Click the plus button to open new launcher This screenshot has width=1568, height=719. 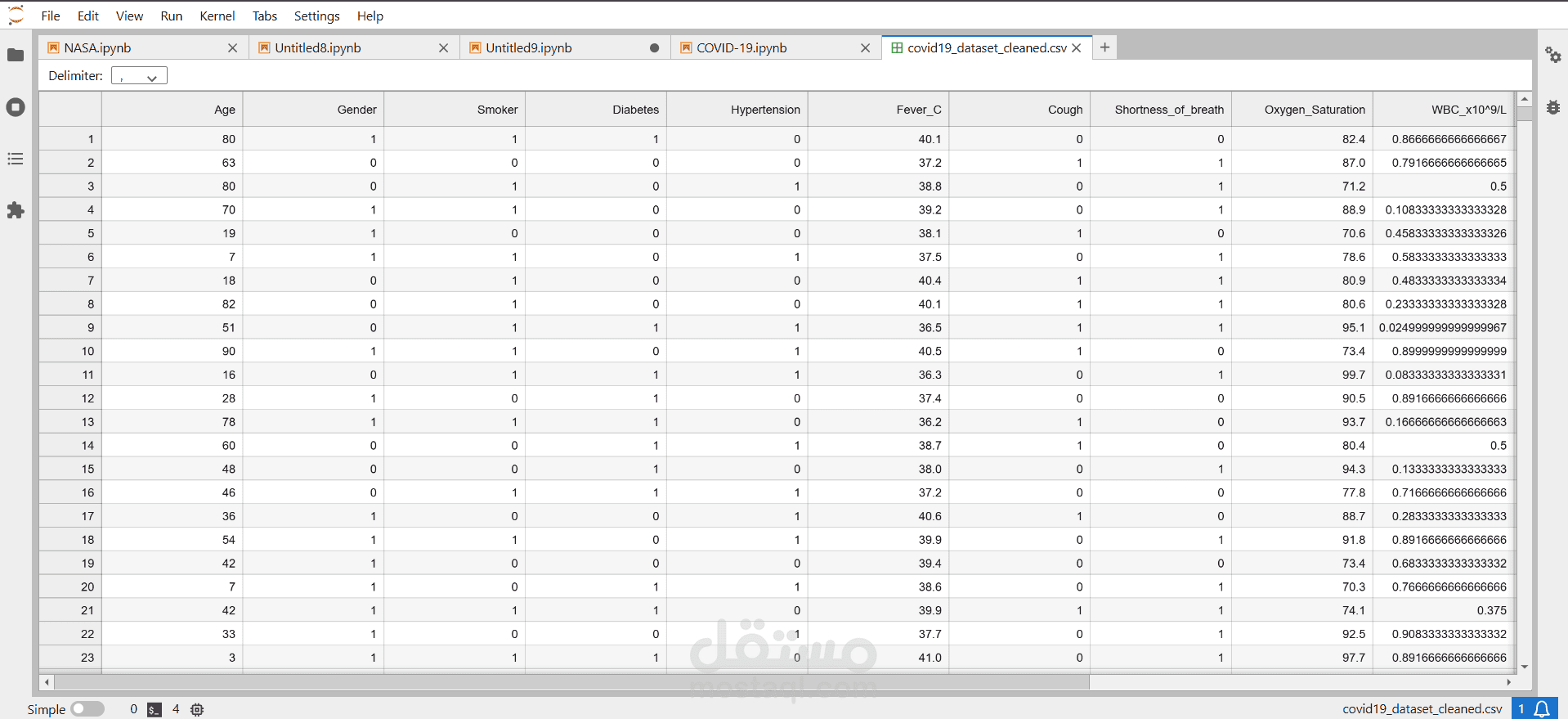pos(1104,47)
